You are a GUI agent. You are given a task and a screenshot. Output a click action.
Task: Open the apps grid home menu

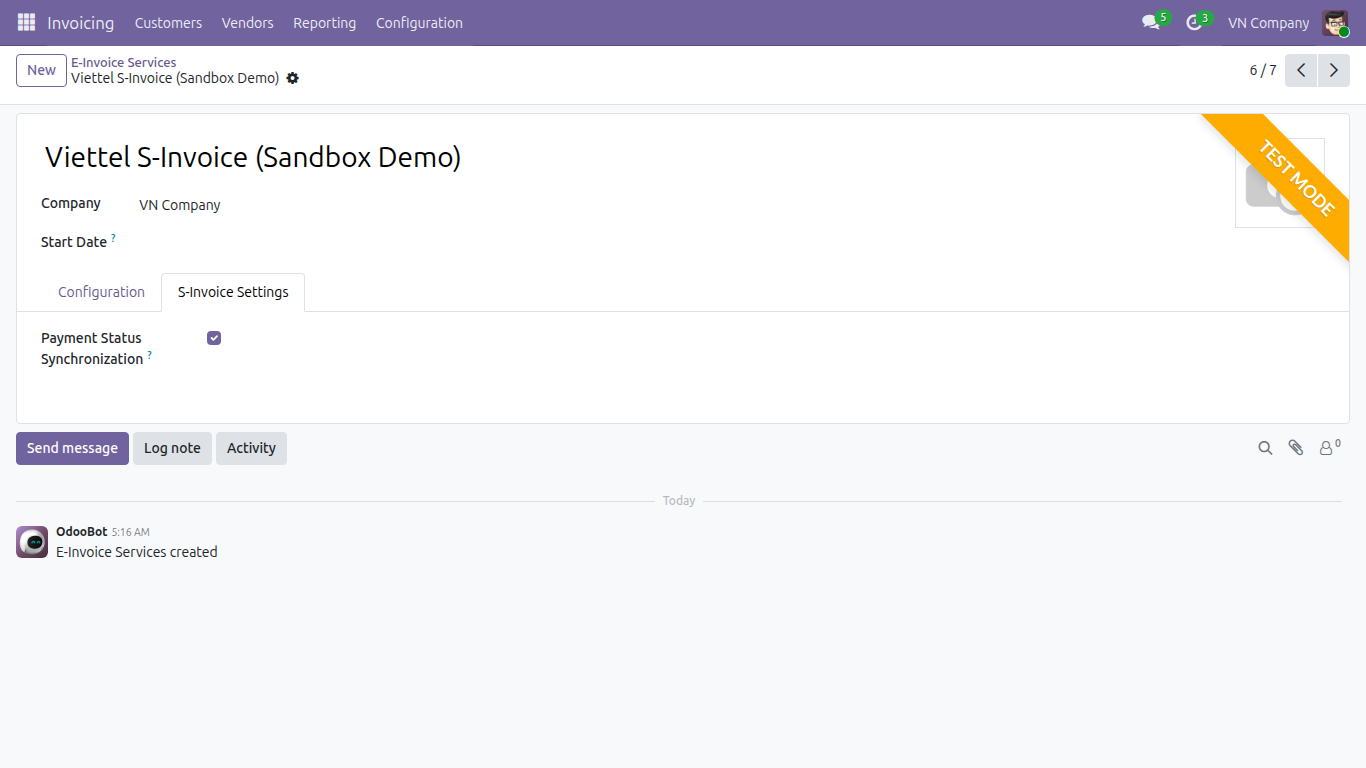tap(26, 22)
